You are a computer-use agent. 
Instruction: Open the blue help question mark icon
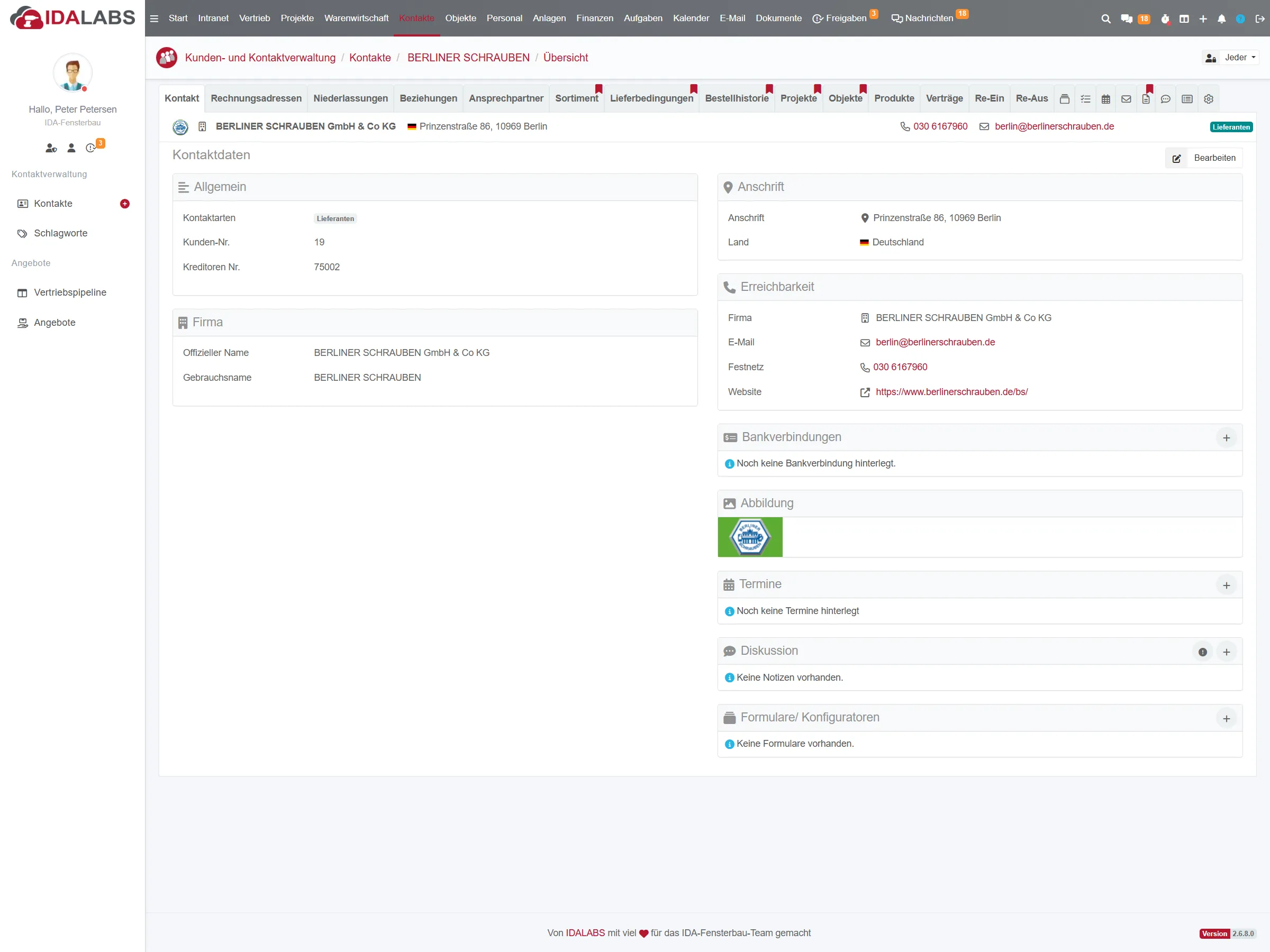(1240, 19)
